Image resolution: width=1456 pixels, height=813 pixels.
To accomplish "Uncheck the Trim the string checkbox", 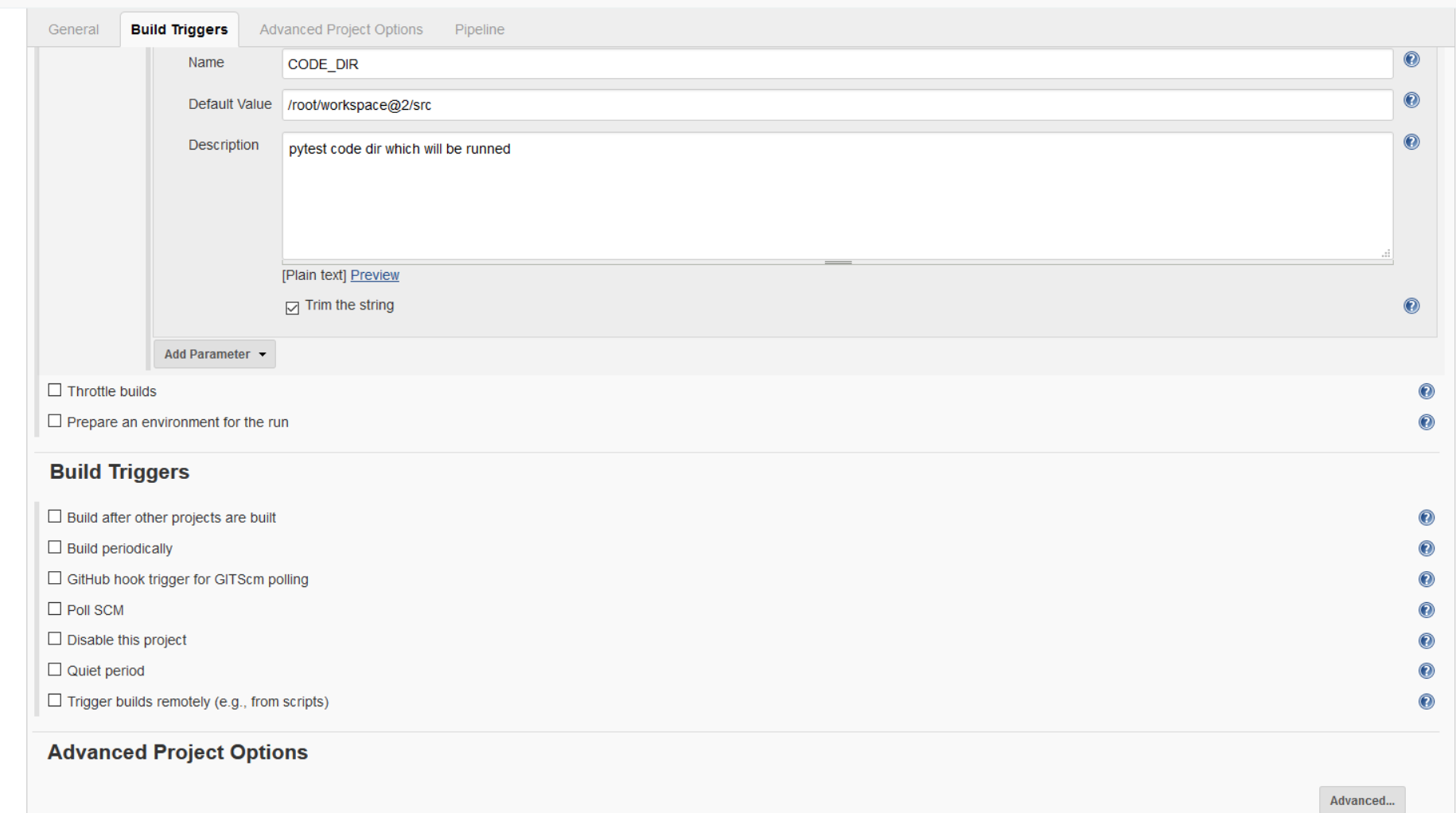I will pos(292,308).
